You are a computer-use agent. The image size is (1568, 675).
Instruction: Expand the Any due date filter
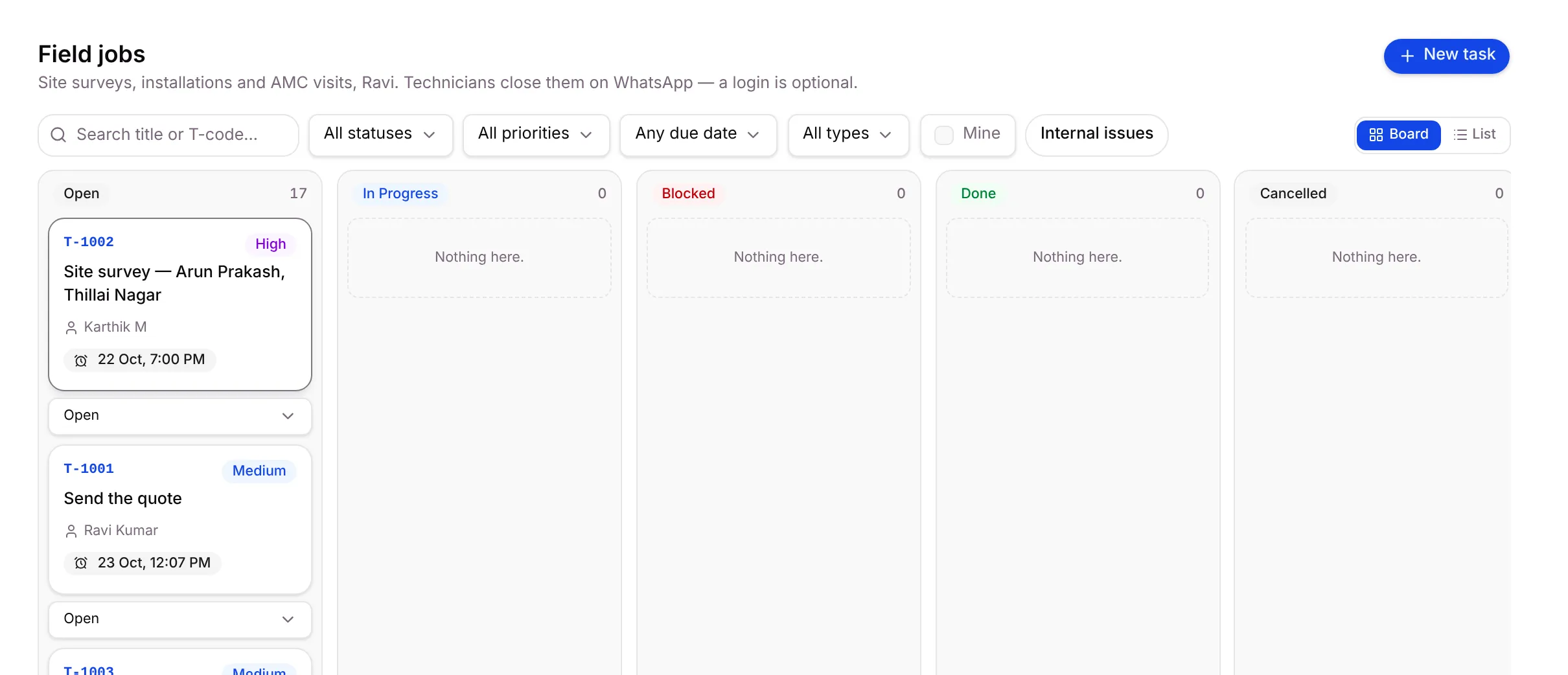click(698, 135)
